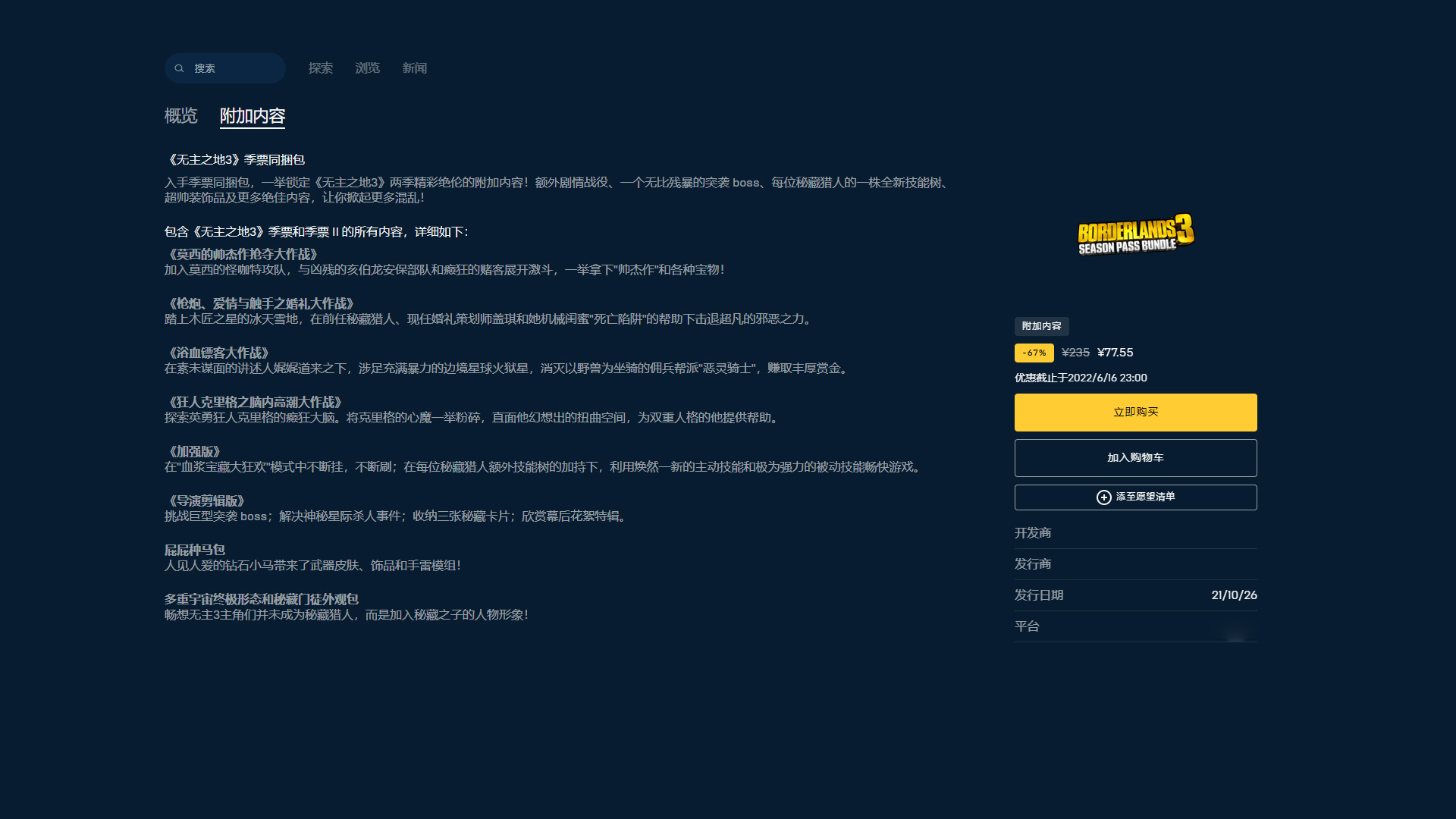Focus the 搜索 search field

tap(225, 68)
